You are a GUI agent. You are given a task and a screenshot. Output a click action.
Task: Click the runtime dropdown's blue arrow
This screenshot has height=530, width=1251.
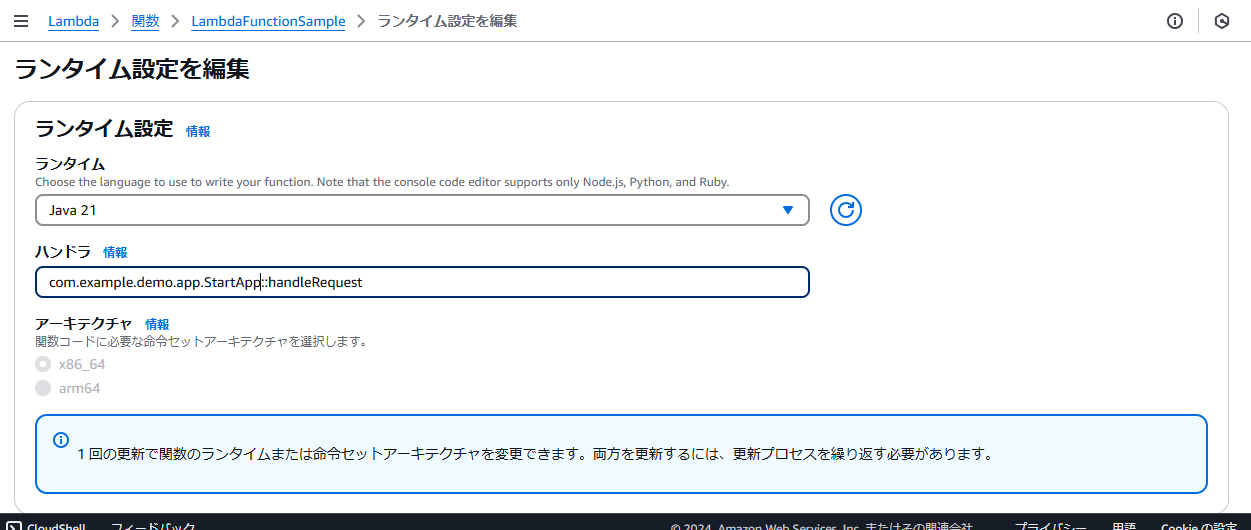788,210
